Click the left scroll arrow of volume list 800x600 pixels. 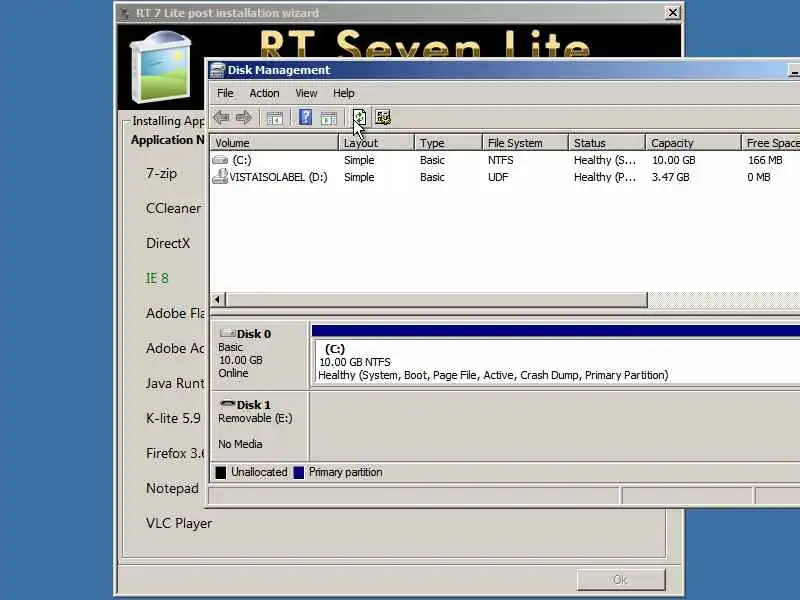pyautogui.click(x=218, y=300)
